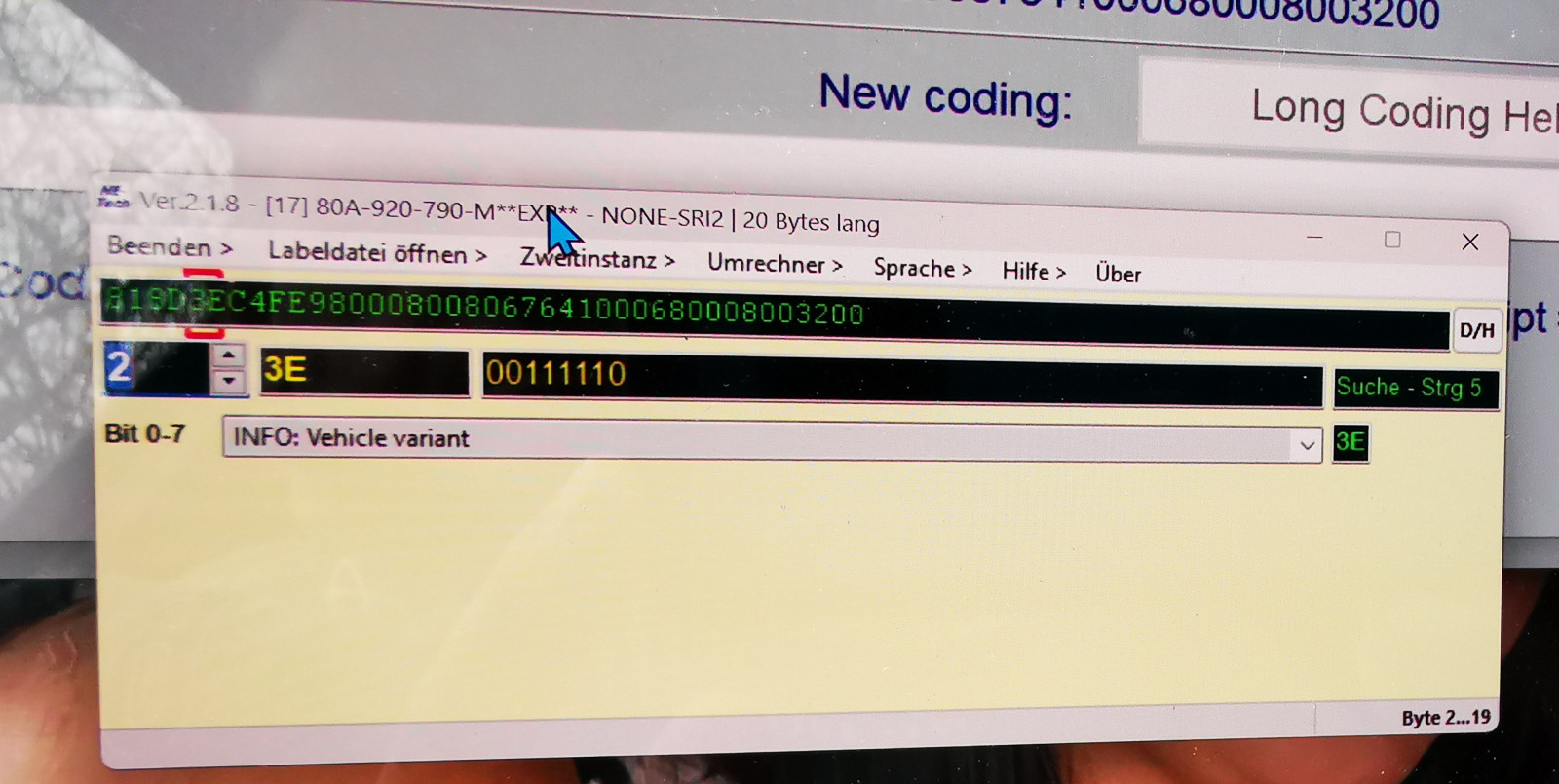Open the Hilfe menu
The width and height of the screenshot is (1559, 784).
1033,272
